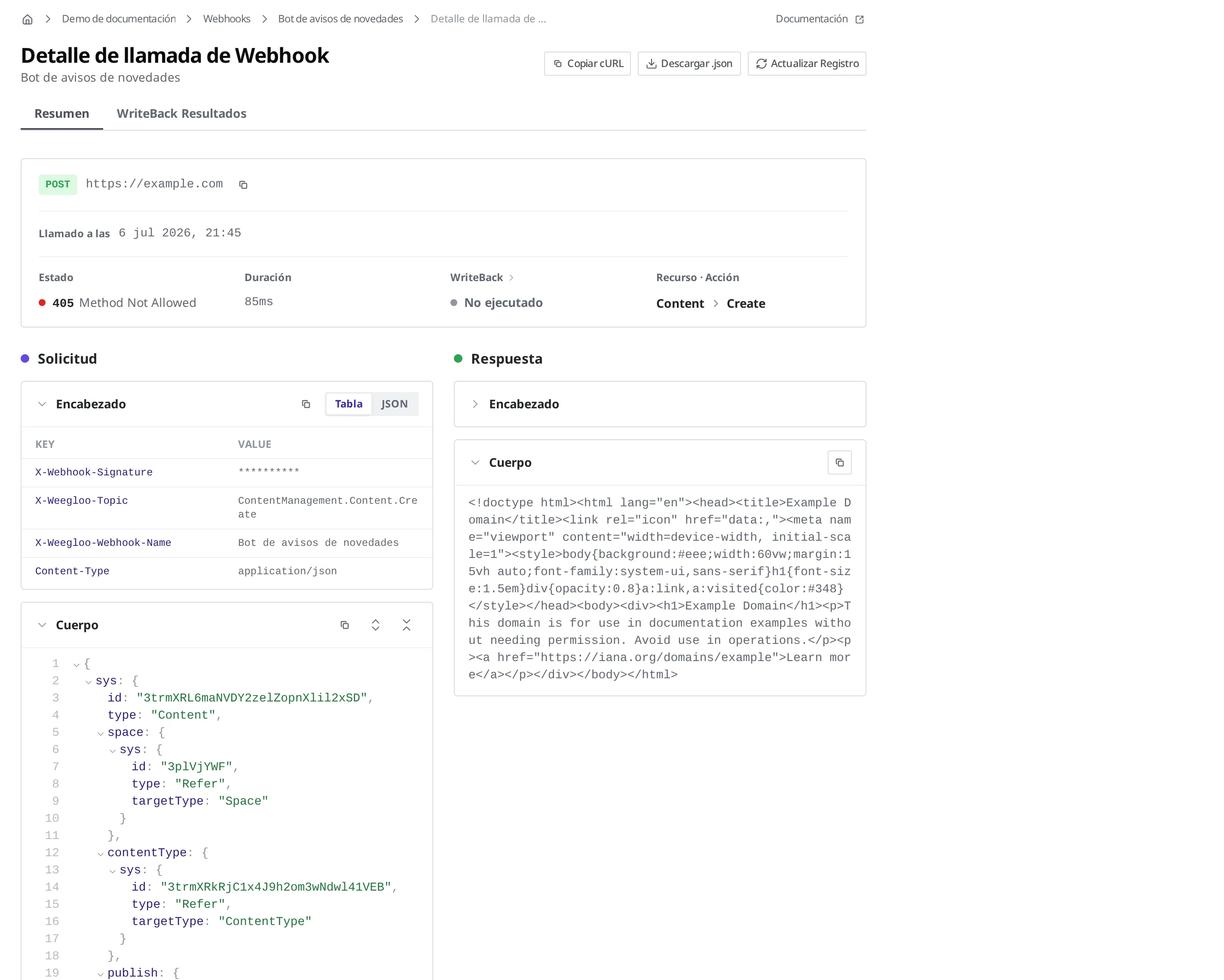Open Documentación external link
Image resolution: width=1224 pixels, height=980 pixels.
[820, 19]
